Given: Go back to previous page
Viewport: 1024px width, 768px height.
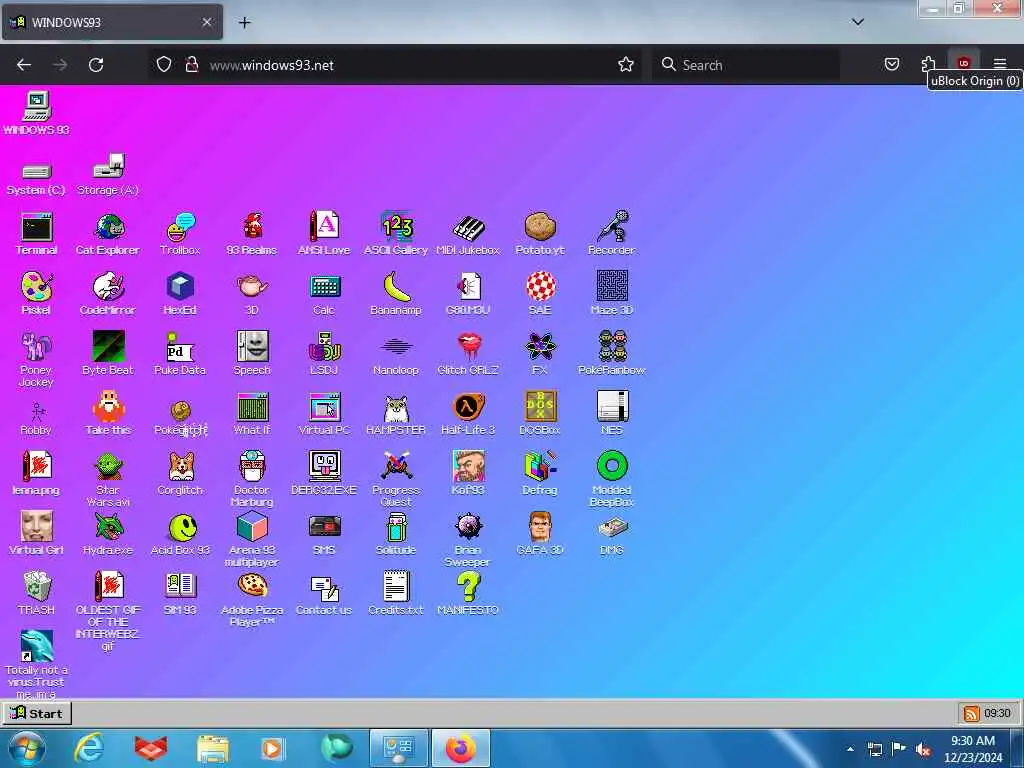Looking at the screenshot, I should tap(24, 65).
